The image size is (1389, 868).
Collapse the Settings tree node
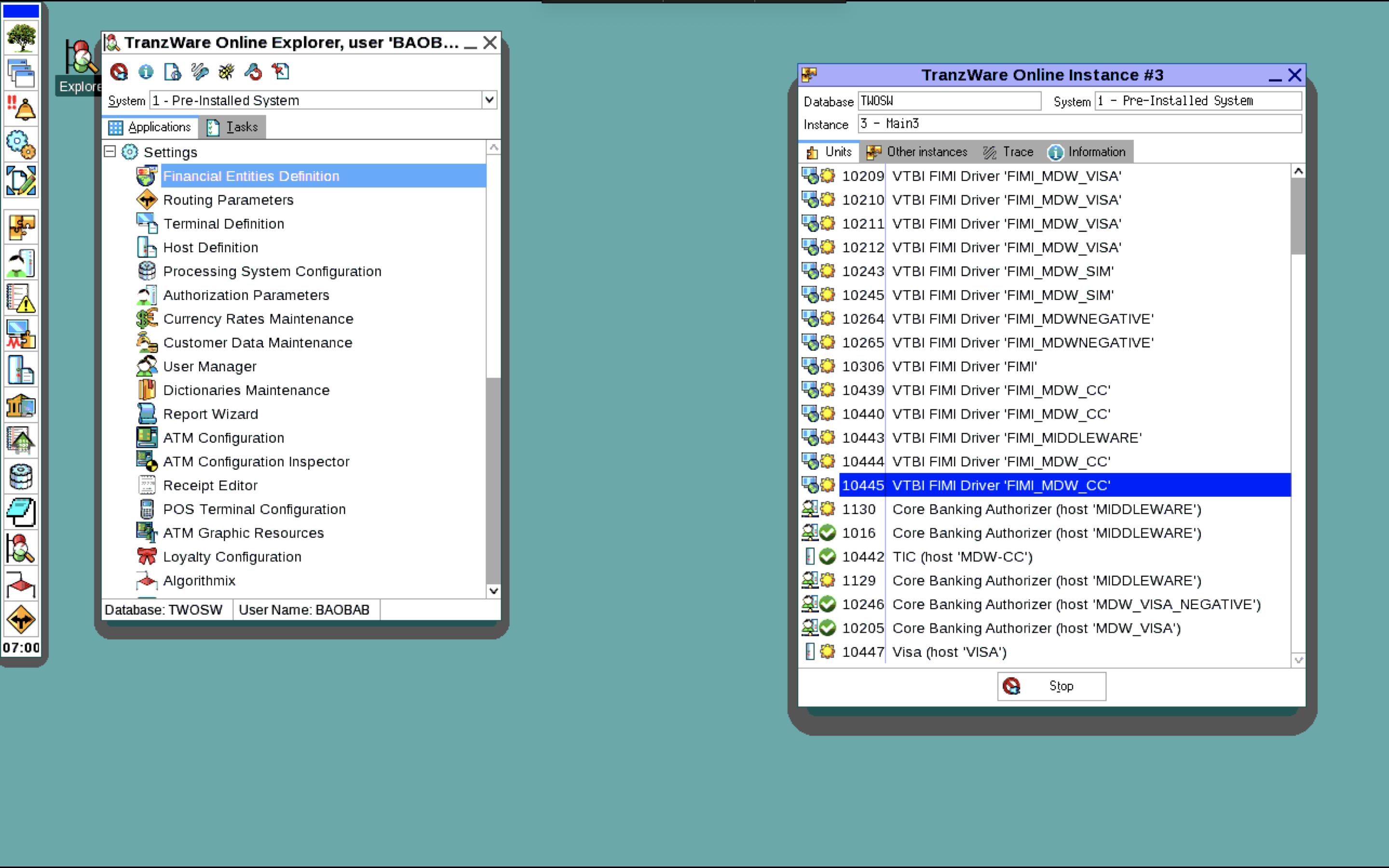click(x=109, y=151)
